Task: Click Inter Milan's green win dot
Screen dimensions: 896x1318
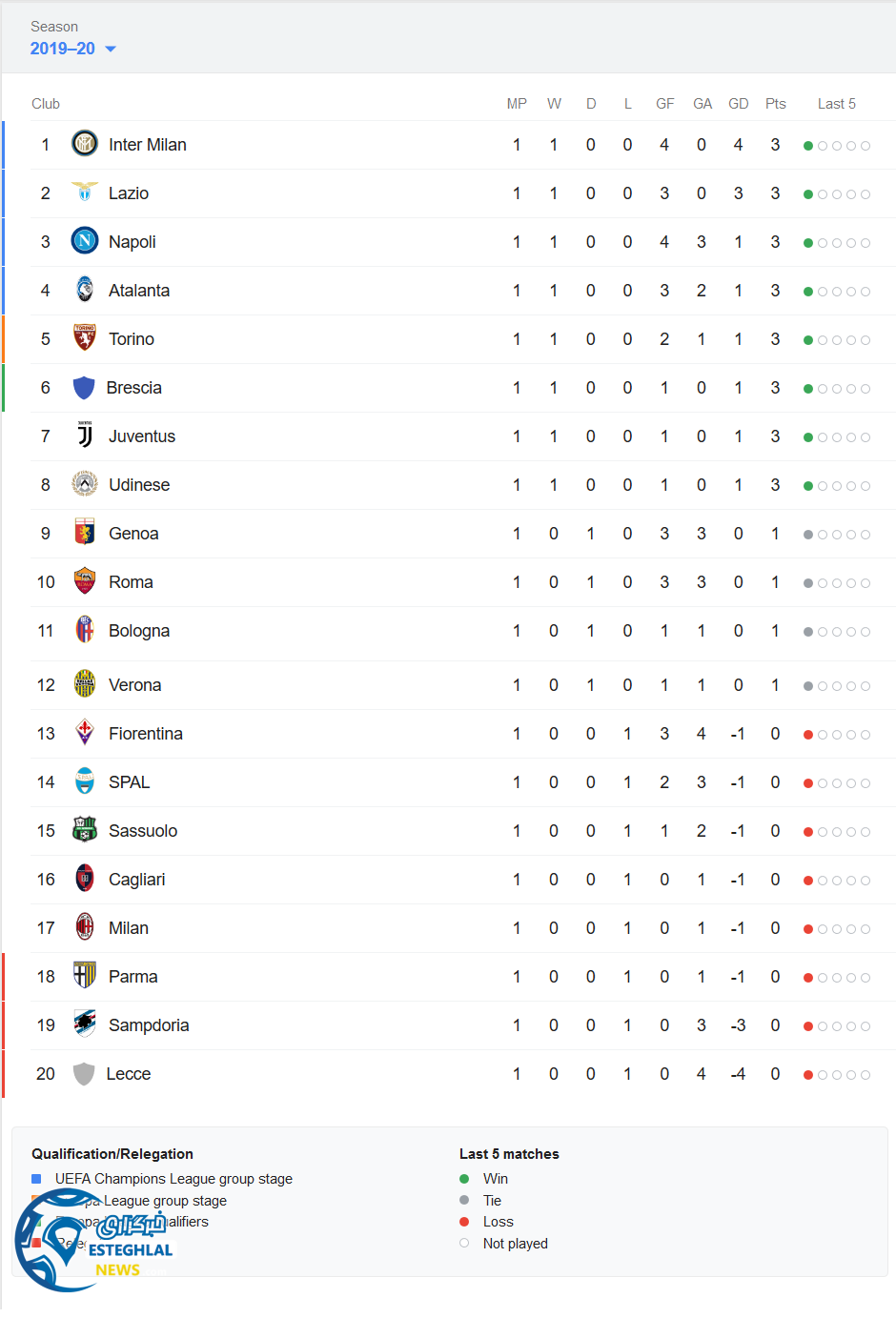Action: click(808, 146)
